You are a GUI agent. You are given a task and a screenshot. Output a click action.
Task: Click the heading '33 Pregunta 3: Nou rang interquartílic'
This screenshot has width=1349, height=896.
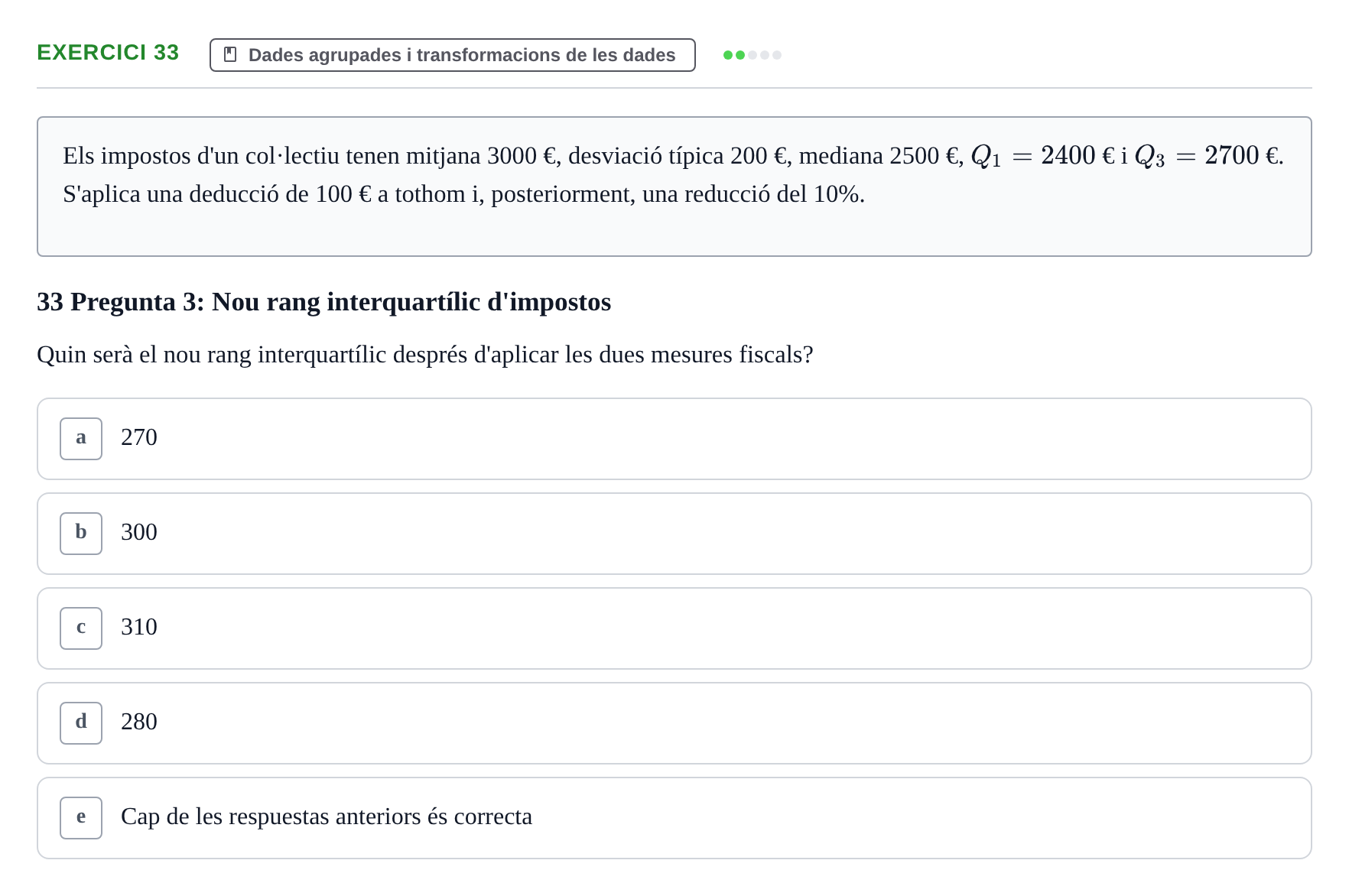(324, 302)
